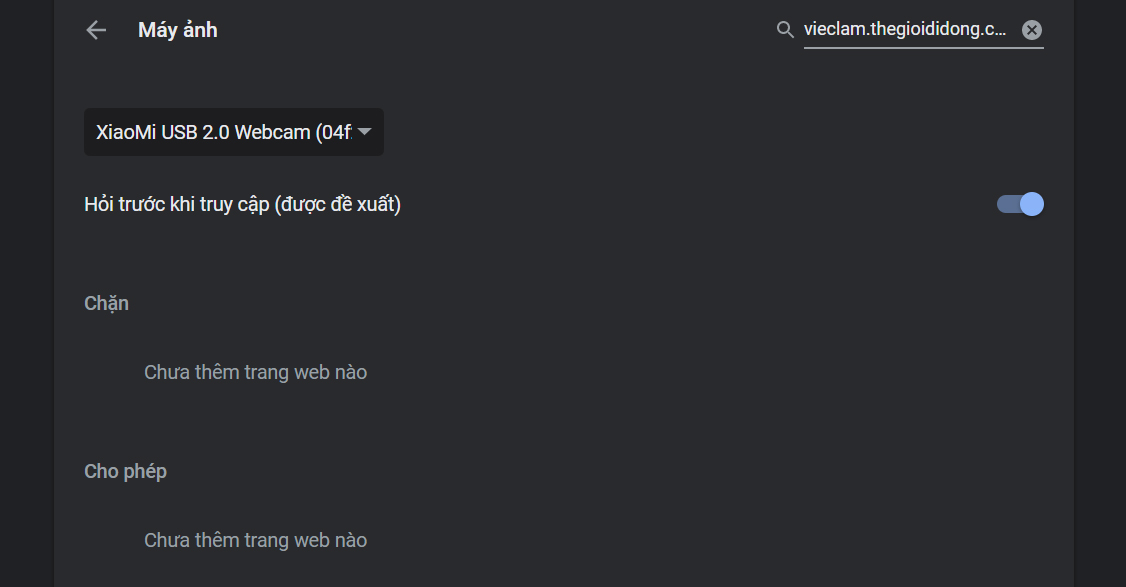Click the Máy ảnh page title
Image resolution: width=1126 pixels, height=587 pixels.
click(x=177, y=30)
